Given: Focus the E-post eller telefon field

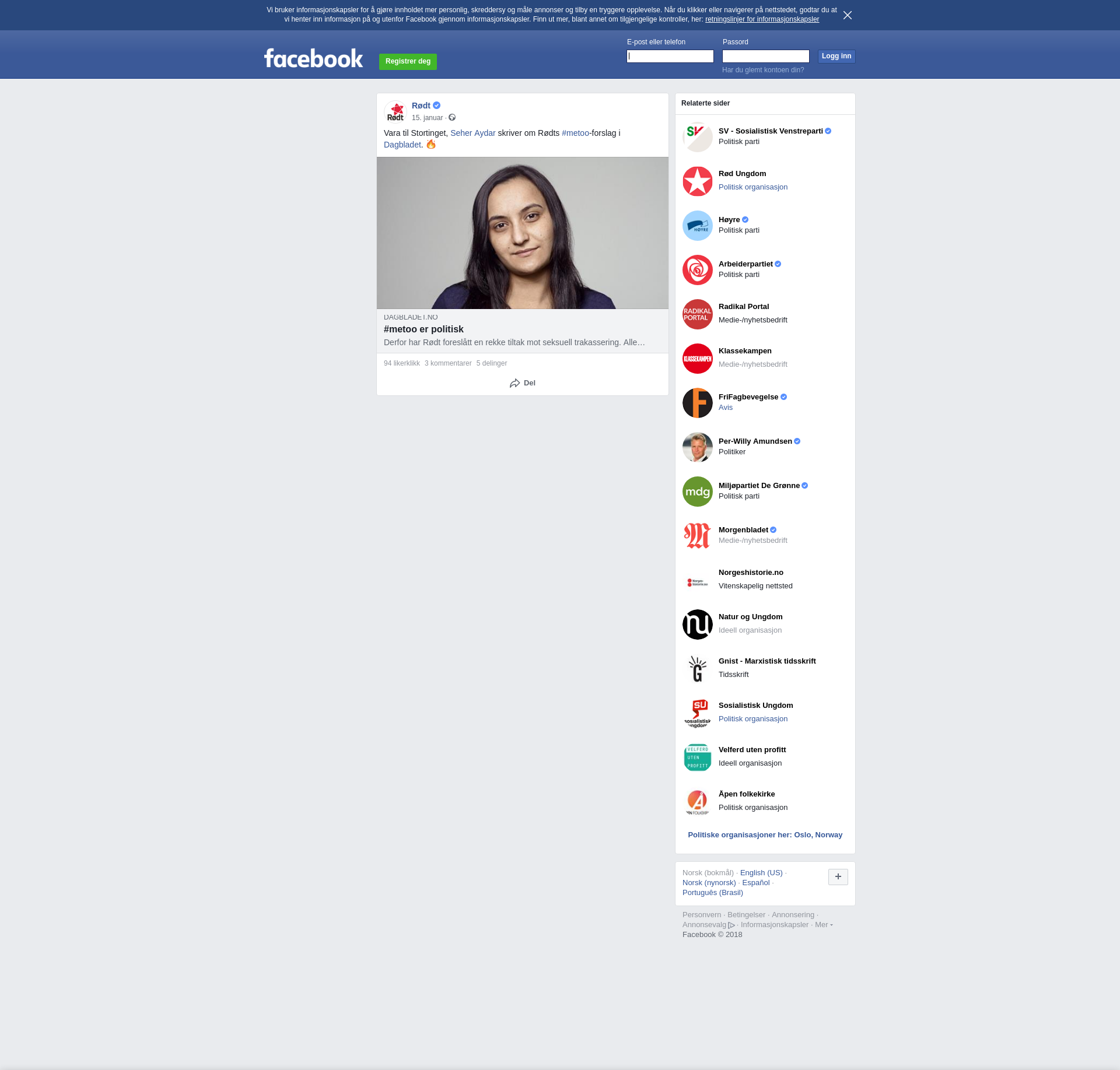Looking at the screenshot, I should click(x=670, y=56).
